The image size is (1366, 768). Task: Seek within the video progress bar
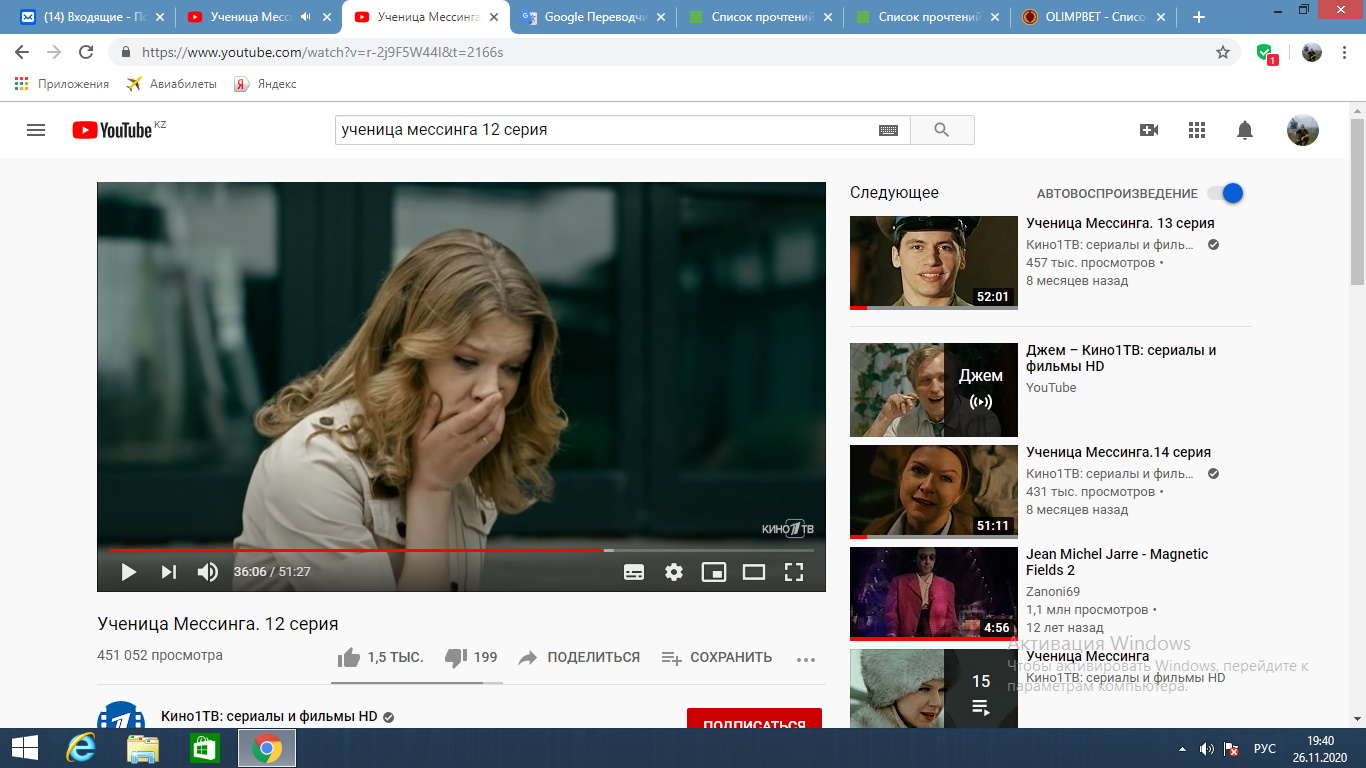[x=461, y=550]
